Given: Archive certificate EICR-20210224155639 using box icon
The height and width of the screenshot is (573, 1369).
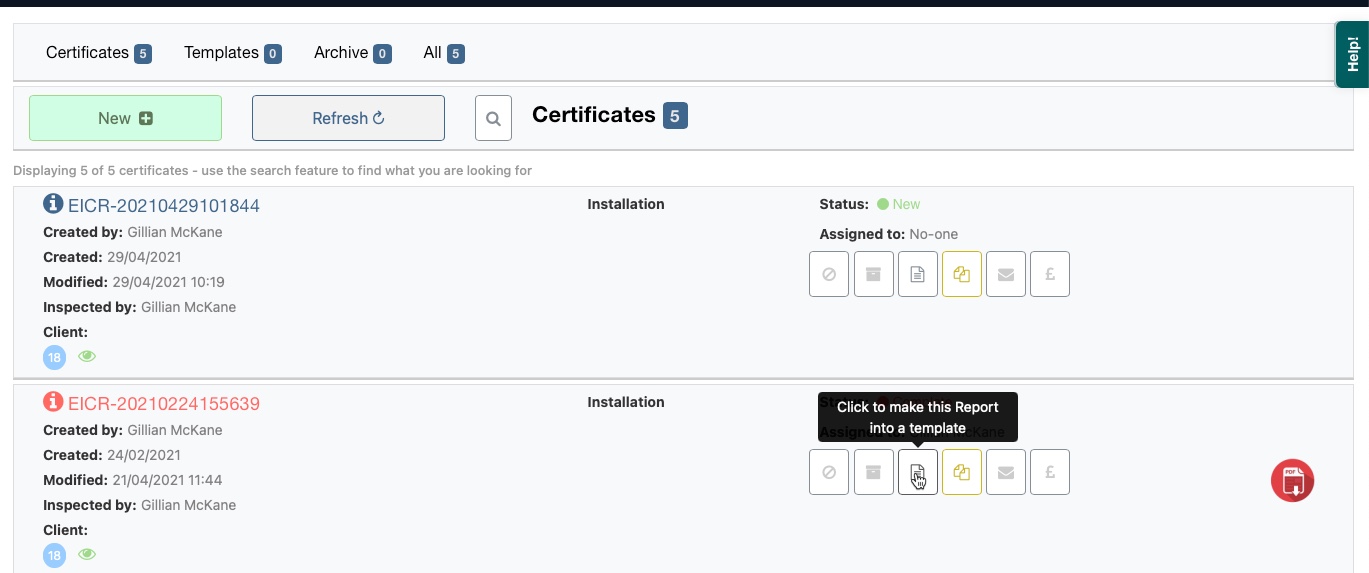Looking at the screenshot, I should tap(873, 472).
